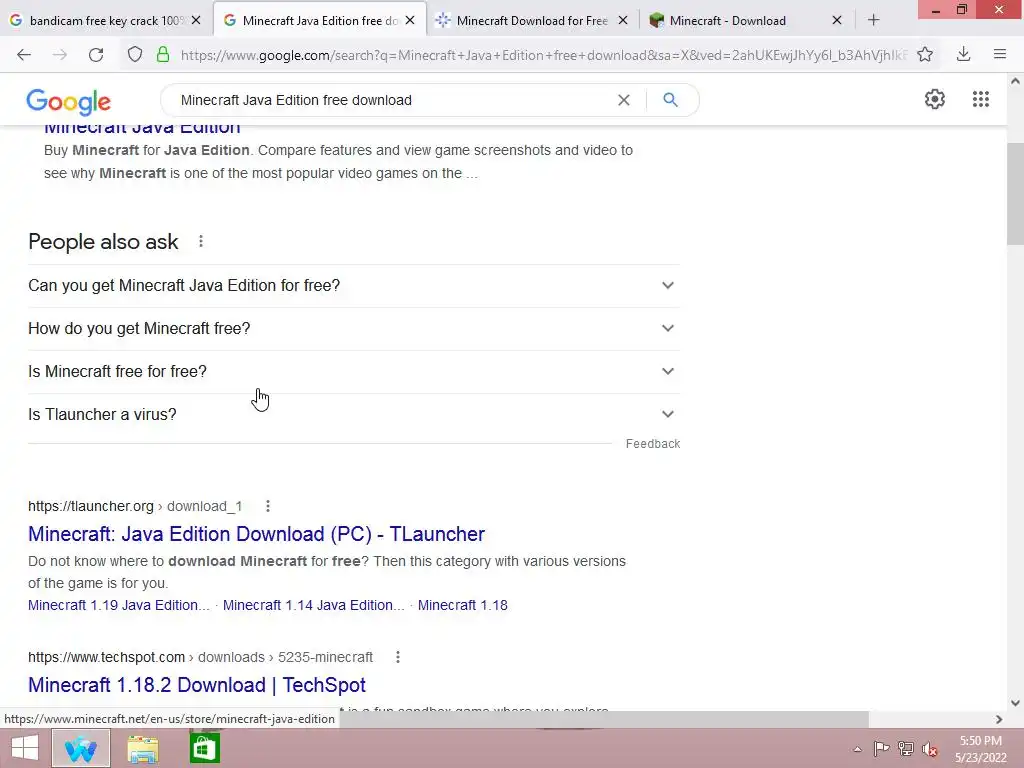Click the scrollbar down arrow
1024x768 pixels.
coord(1015,703)
